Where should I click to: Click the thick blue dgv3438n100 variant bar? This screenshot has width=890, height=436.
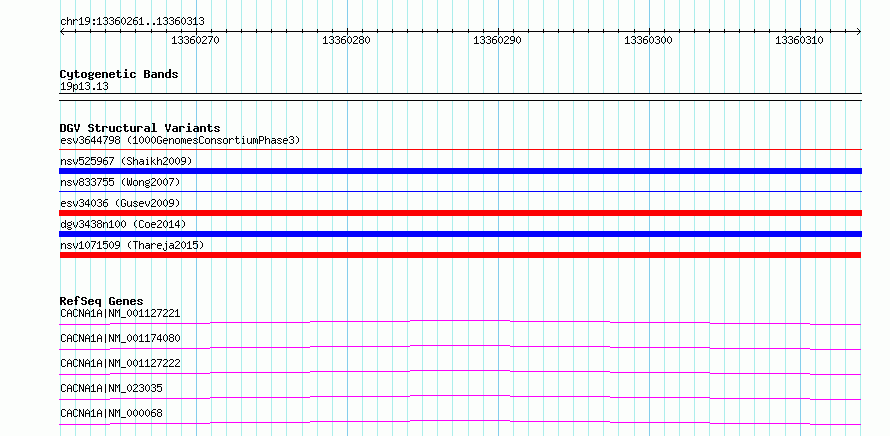point(460,234)
